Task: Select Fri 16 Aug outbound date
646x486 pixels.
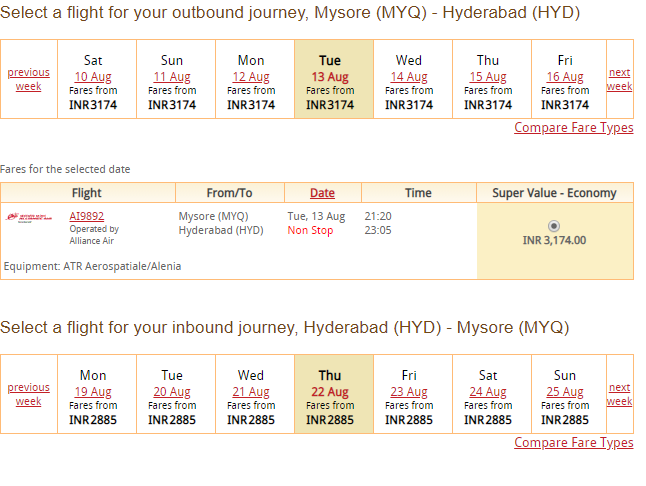Action: pyautogui.click(x=565, y=77)
